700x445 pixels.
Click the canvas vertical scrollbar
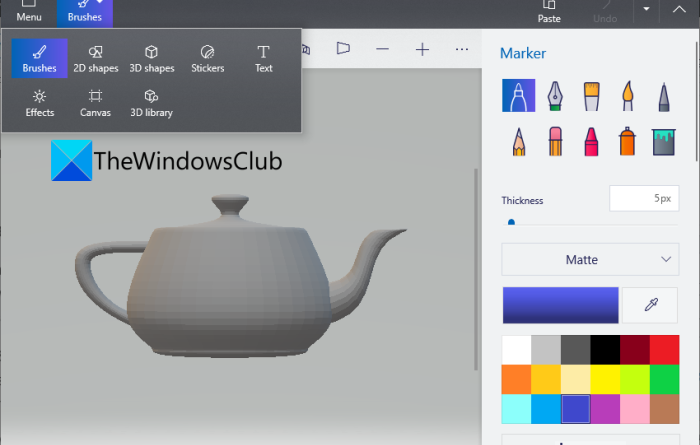[476, 269]
